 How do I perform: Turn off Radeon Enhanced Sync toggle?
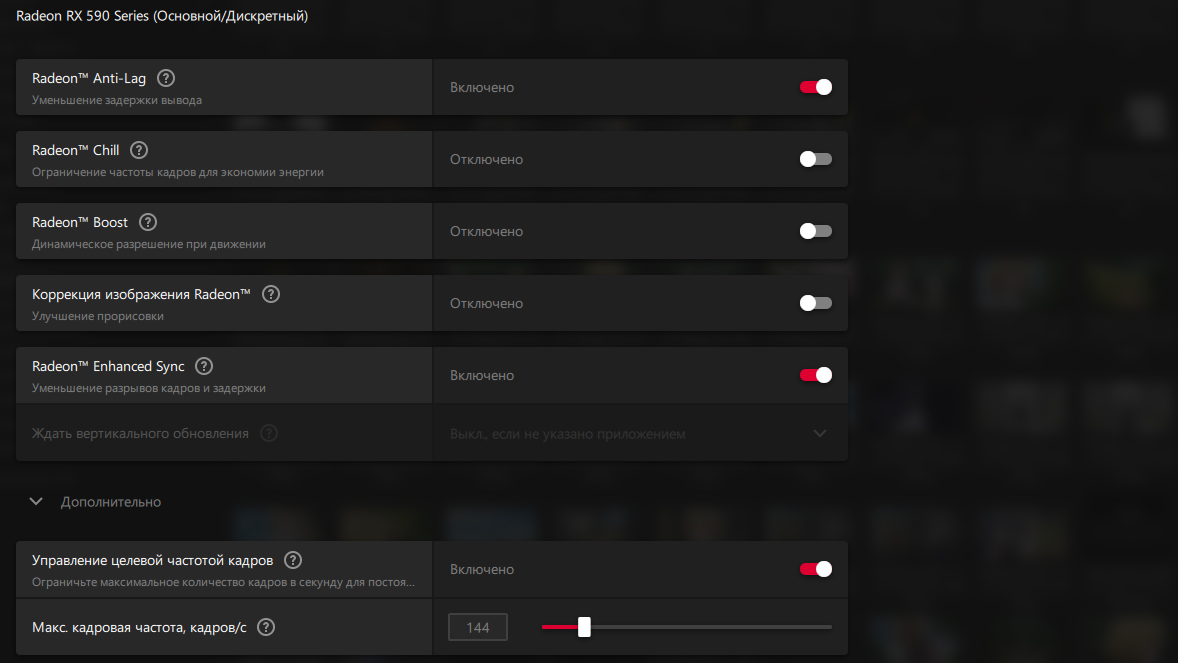pyautogui.click(x=816, y=375)
